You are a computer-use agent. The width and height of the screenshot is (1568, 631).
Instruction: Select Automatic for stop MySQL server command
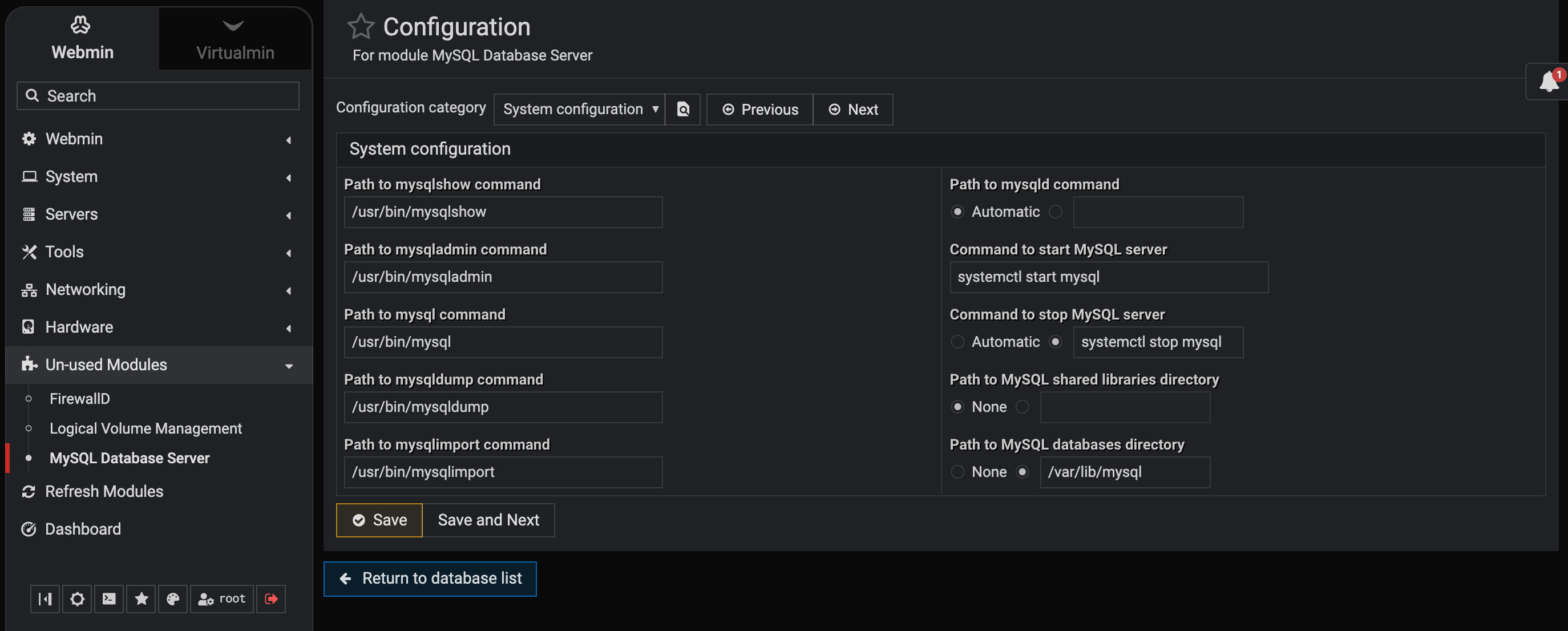click(957, 342)
